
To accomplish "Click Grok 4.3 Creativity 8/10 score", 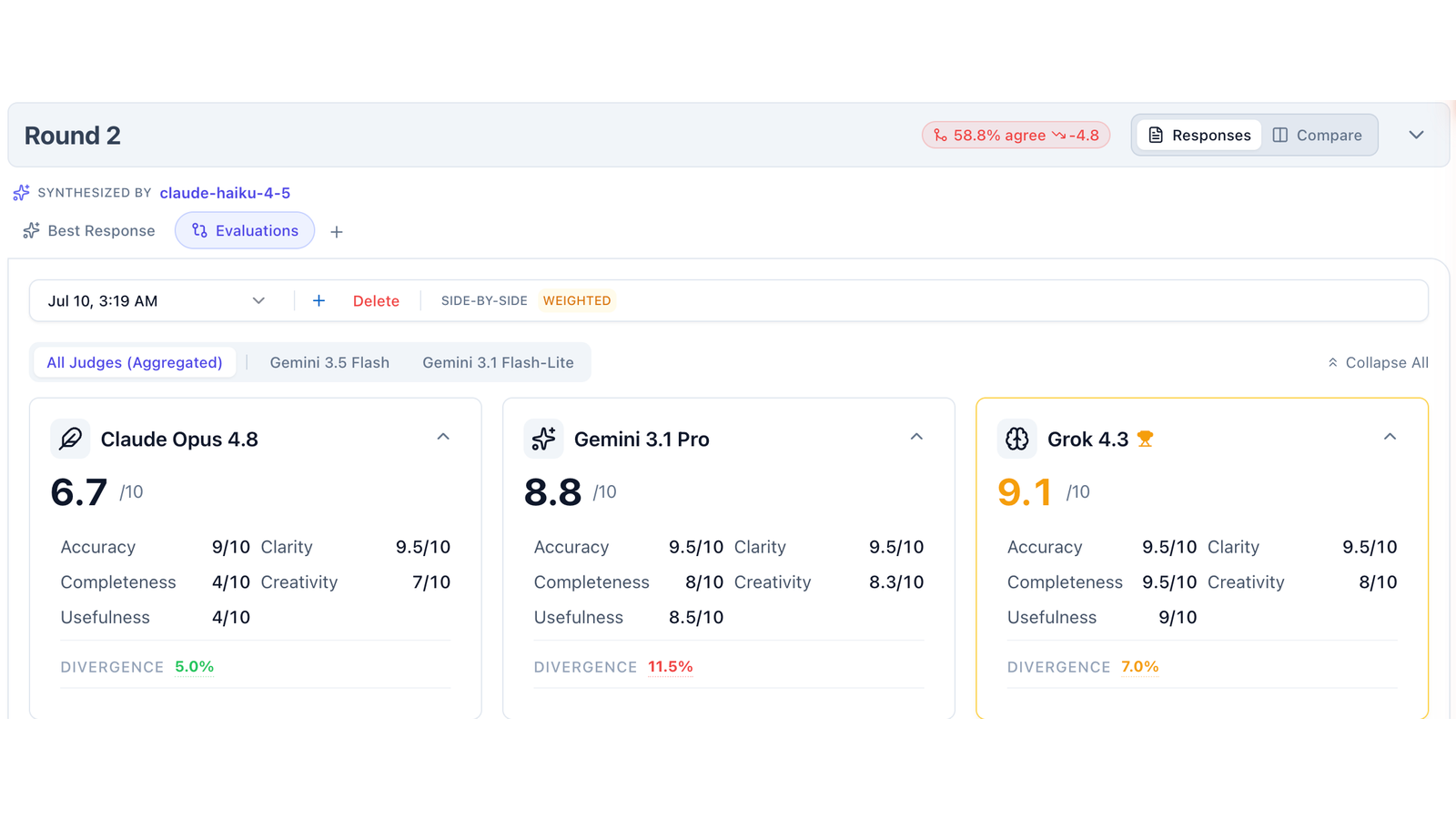I will pyautogui.click(x=1378, y=582).
